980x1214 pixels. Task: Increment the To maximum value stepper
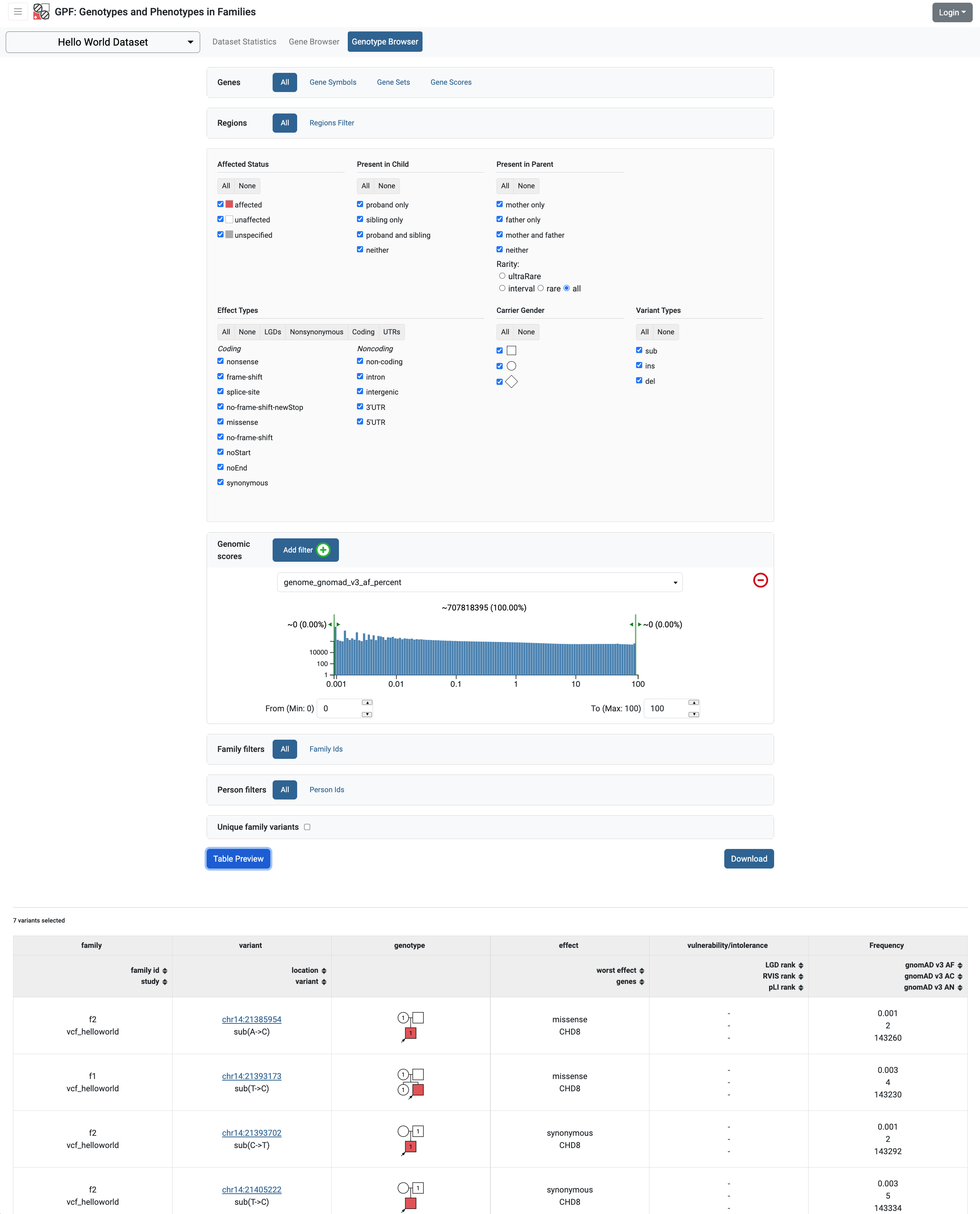tap(694, 702)
